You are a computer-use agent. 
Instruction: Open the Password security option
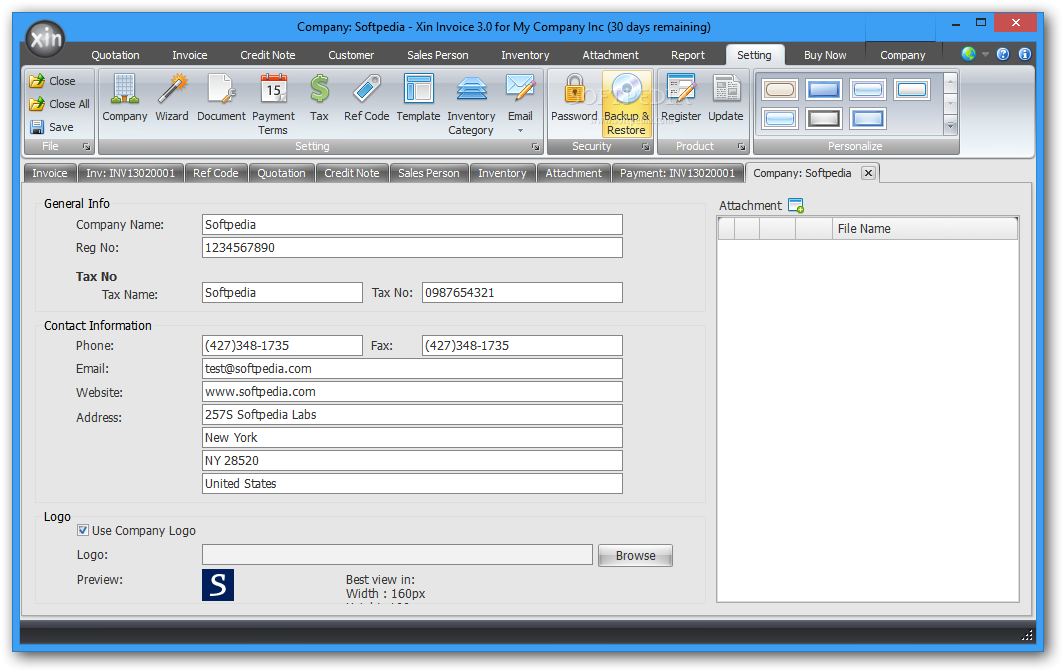[574, 98]
